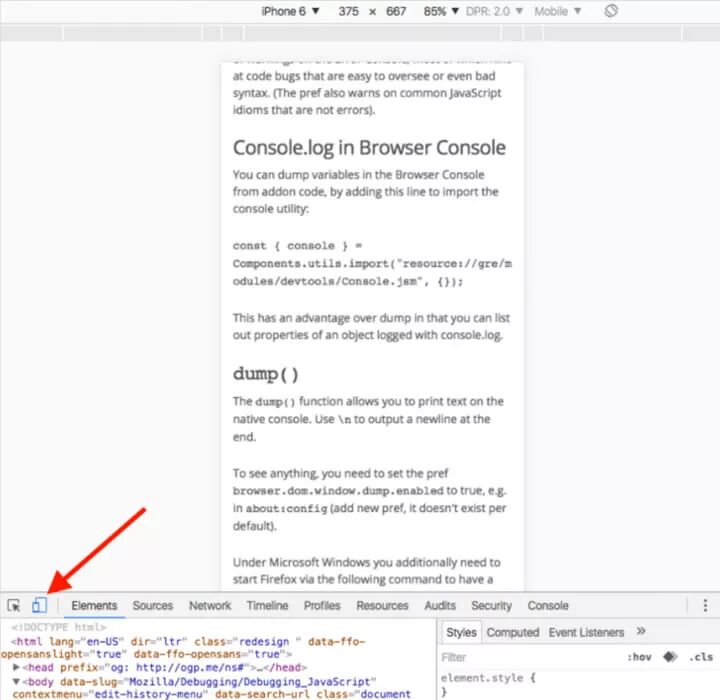Switch to the Network tab
The image size is (720, 700).
click(x=210, y=605)
